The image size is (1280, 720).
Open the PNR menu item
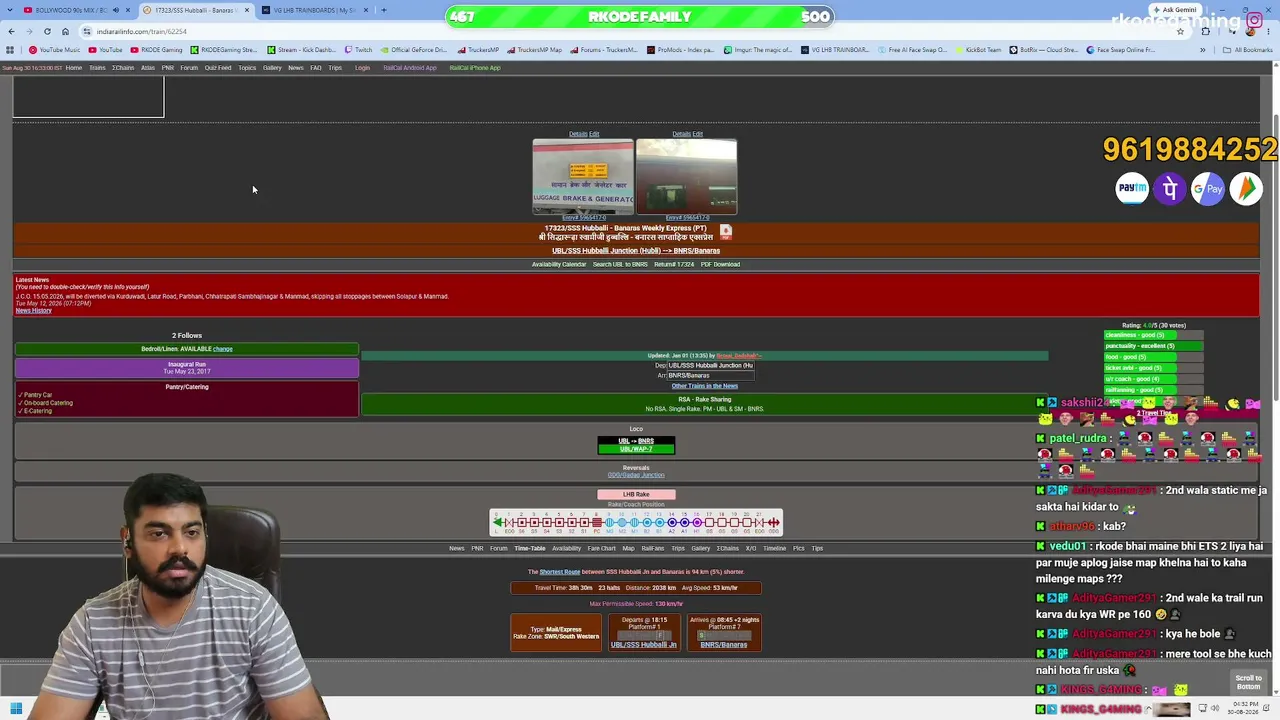[x=168, y=68]
